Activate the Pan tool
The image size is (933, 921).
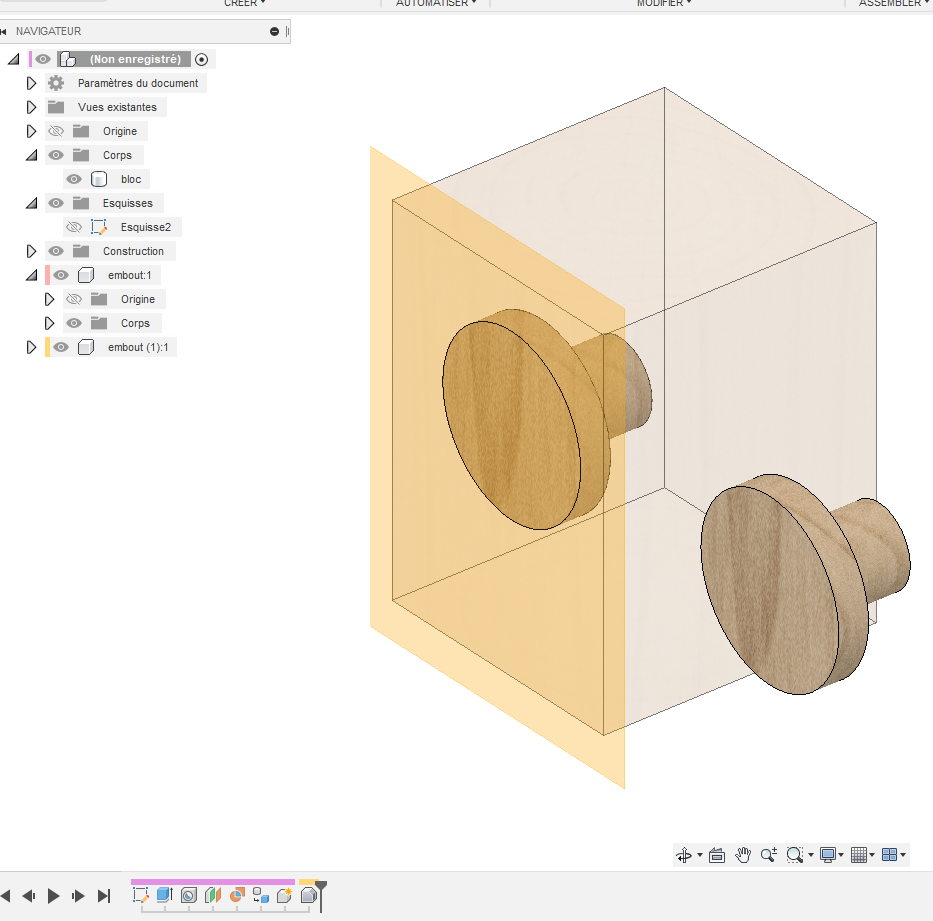[743, 855]
